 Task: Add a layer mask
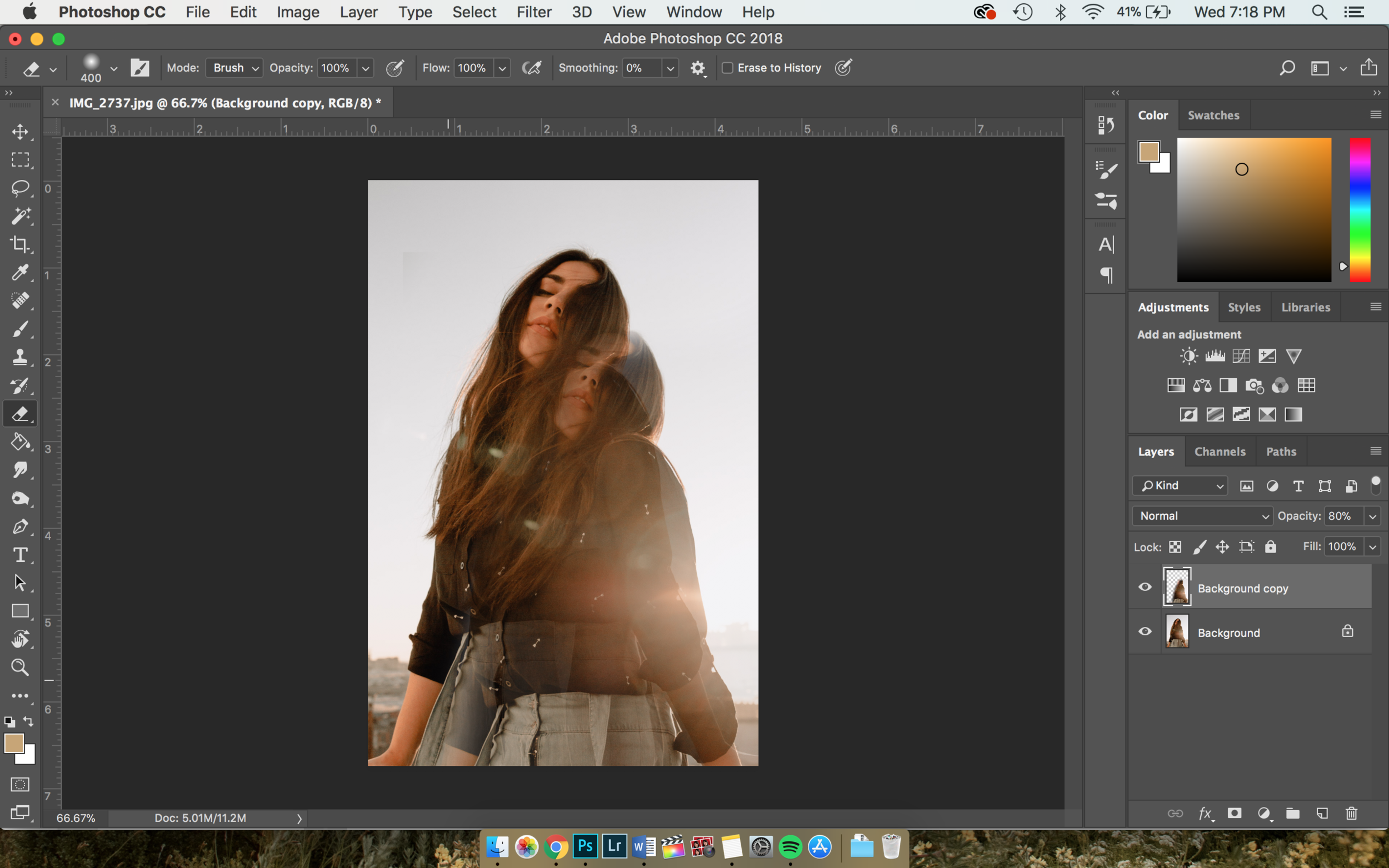[1234, 813]
